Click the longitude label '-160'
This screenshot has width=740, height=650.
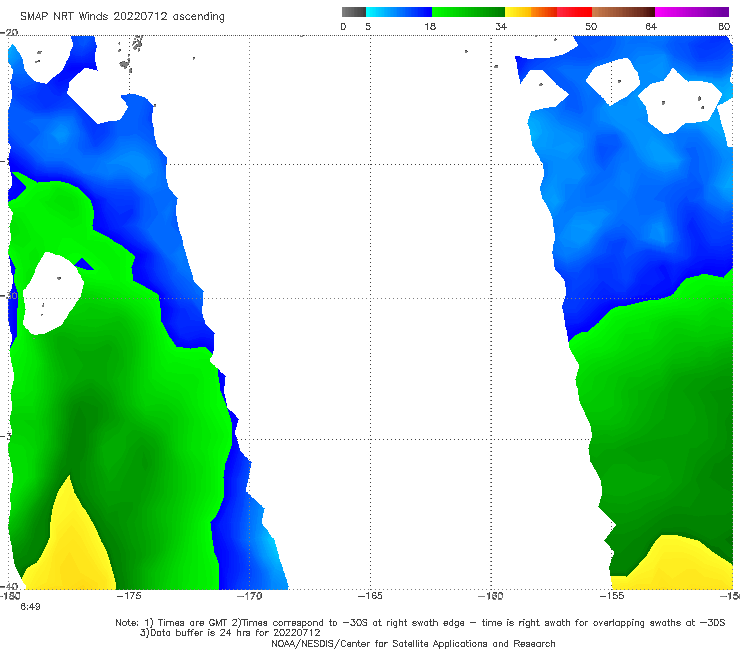click(x=491, y=596)
